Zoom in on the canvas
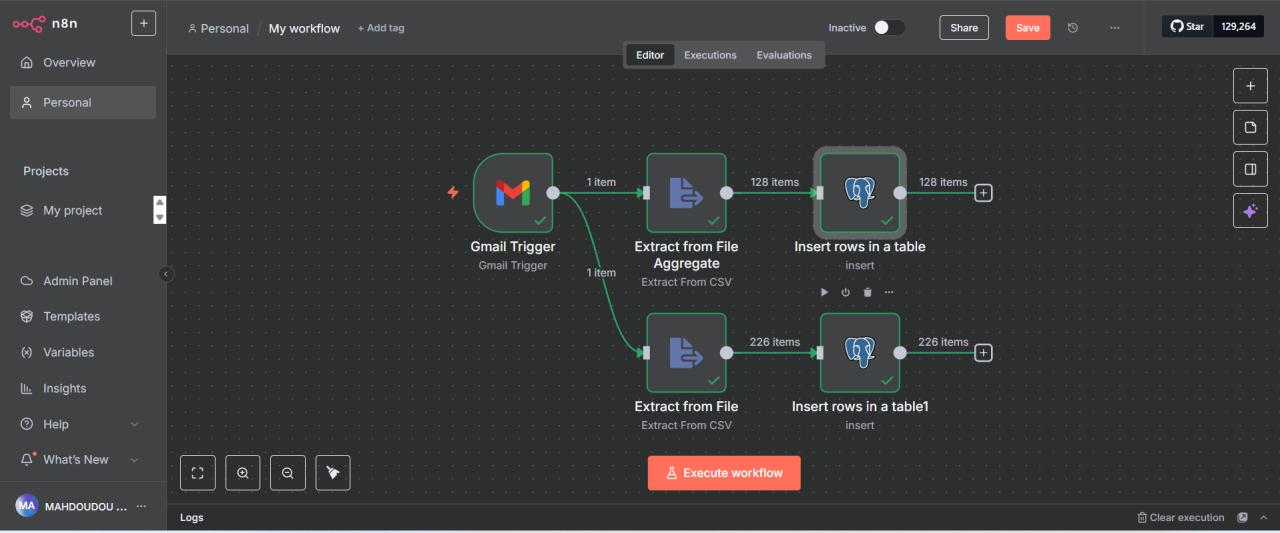This screenshot has width=1280, height=533. click(243, 473)
